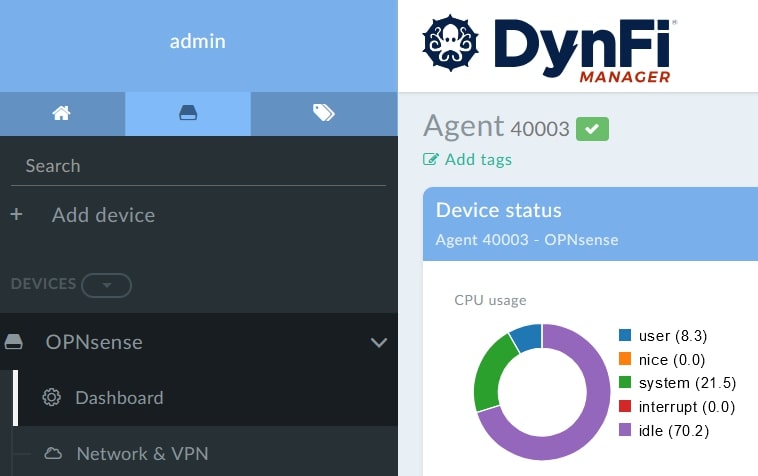758x476 pixels.
Task: Click the DynFi octopus logo icon
Action: point(450,43)
